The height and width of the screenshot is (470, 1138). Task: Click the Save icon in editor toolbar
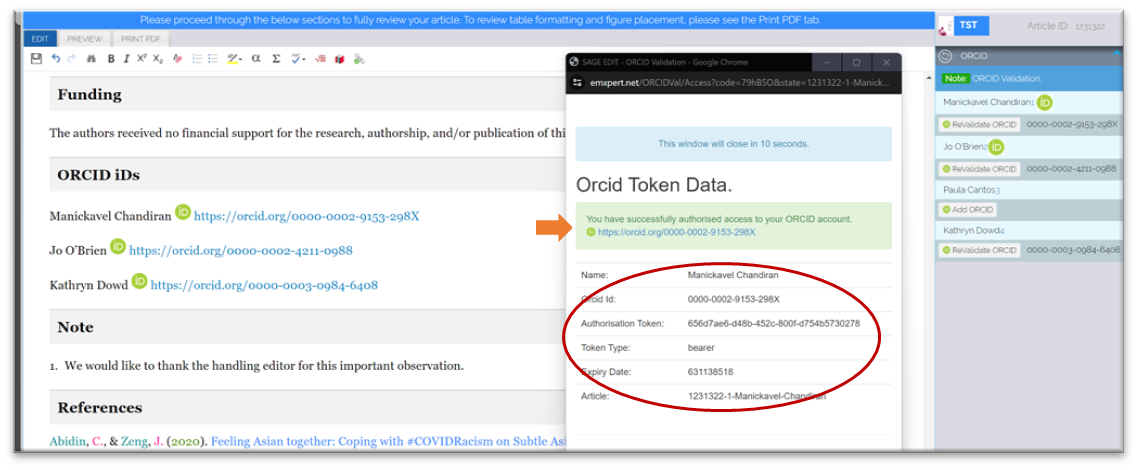(37, 59)
